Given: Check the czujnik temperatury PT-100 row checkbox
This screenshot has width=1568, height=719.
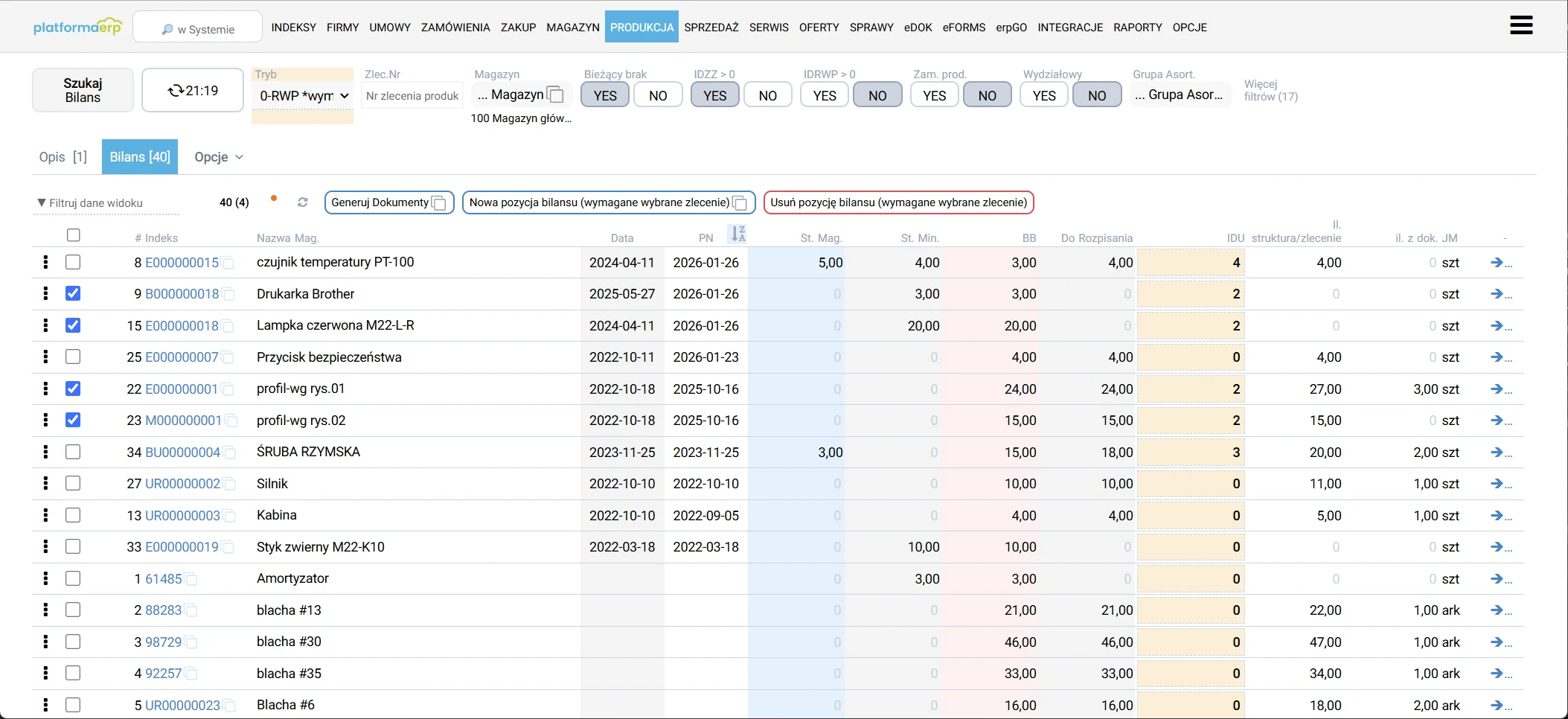Looking at the screenshot, I should pyautogui.click(x=73, y=262).
